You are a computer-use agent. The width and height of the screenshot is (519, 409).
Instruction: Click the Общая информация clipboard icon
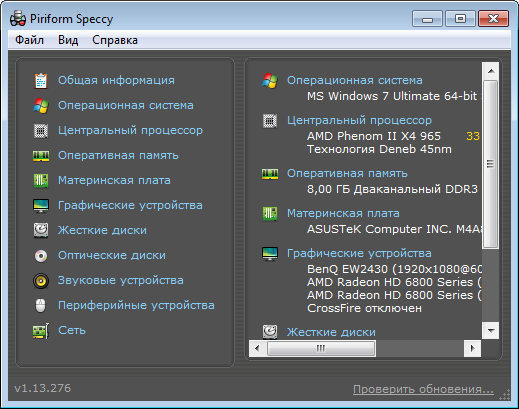click(x=41, y=81)
